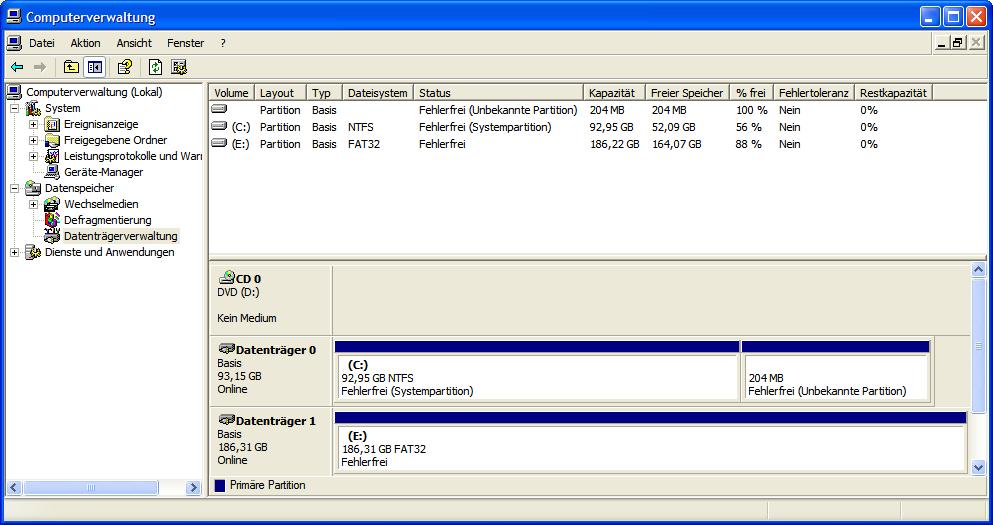Click the 52,09 GB free space cell
Image resolution: width=993 pixels, height=525 pixels.
click(x=674, y=127)
